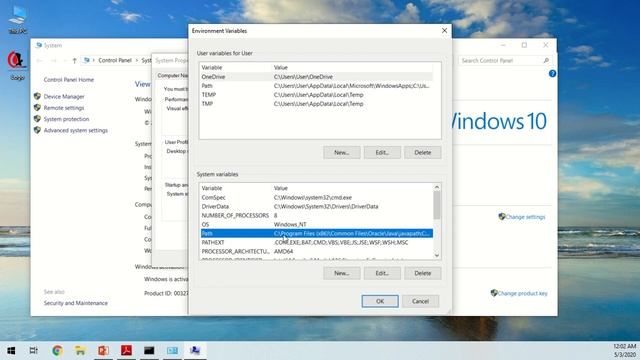640x360 pixels.
Task: Click Delete under System variables
Action: (x=422, y=273)
